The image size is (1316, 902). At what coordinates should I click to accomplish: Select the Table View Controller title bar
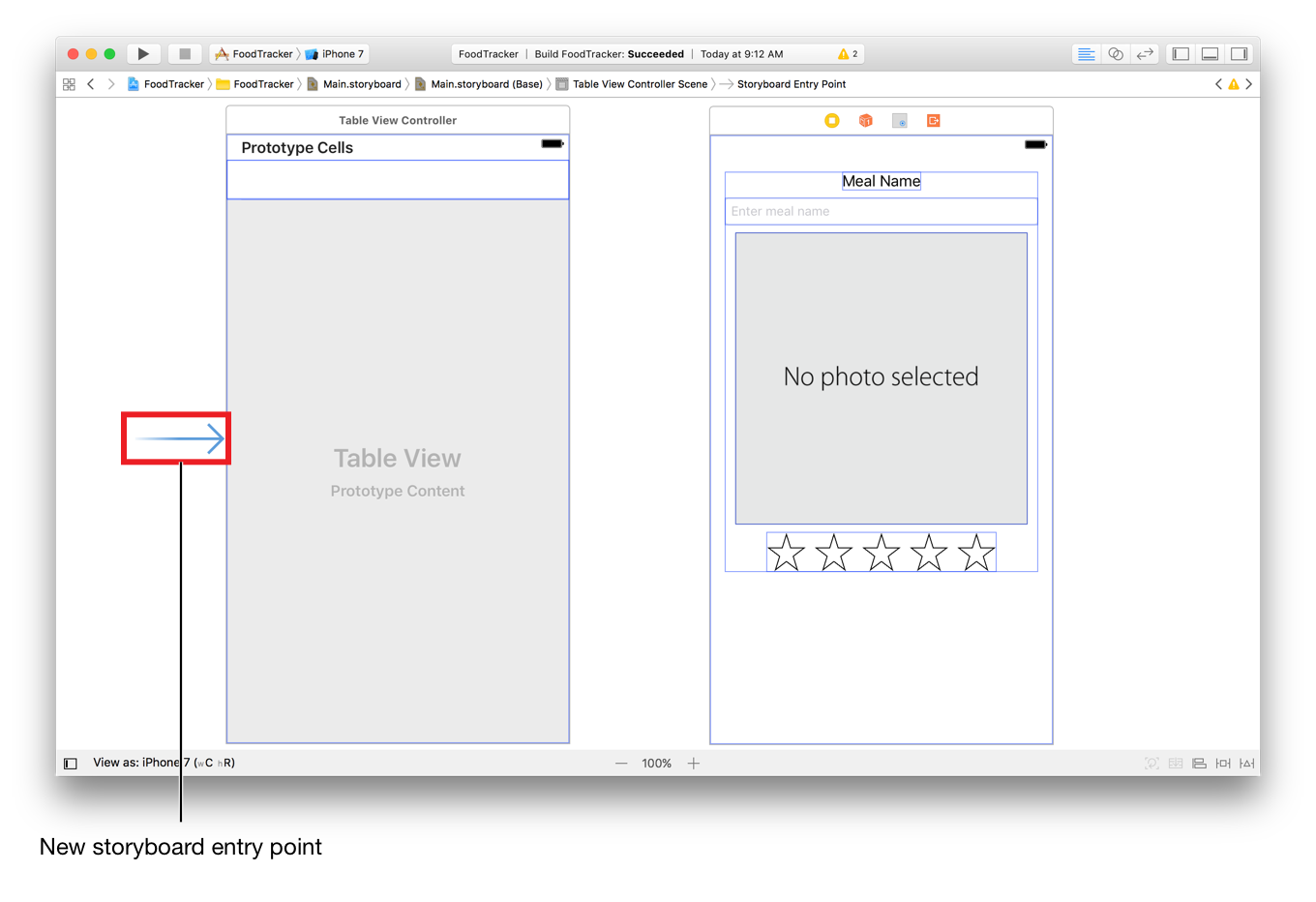[x=398, y=120]
